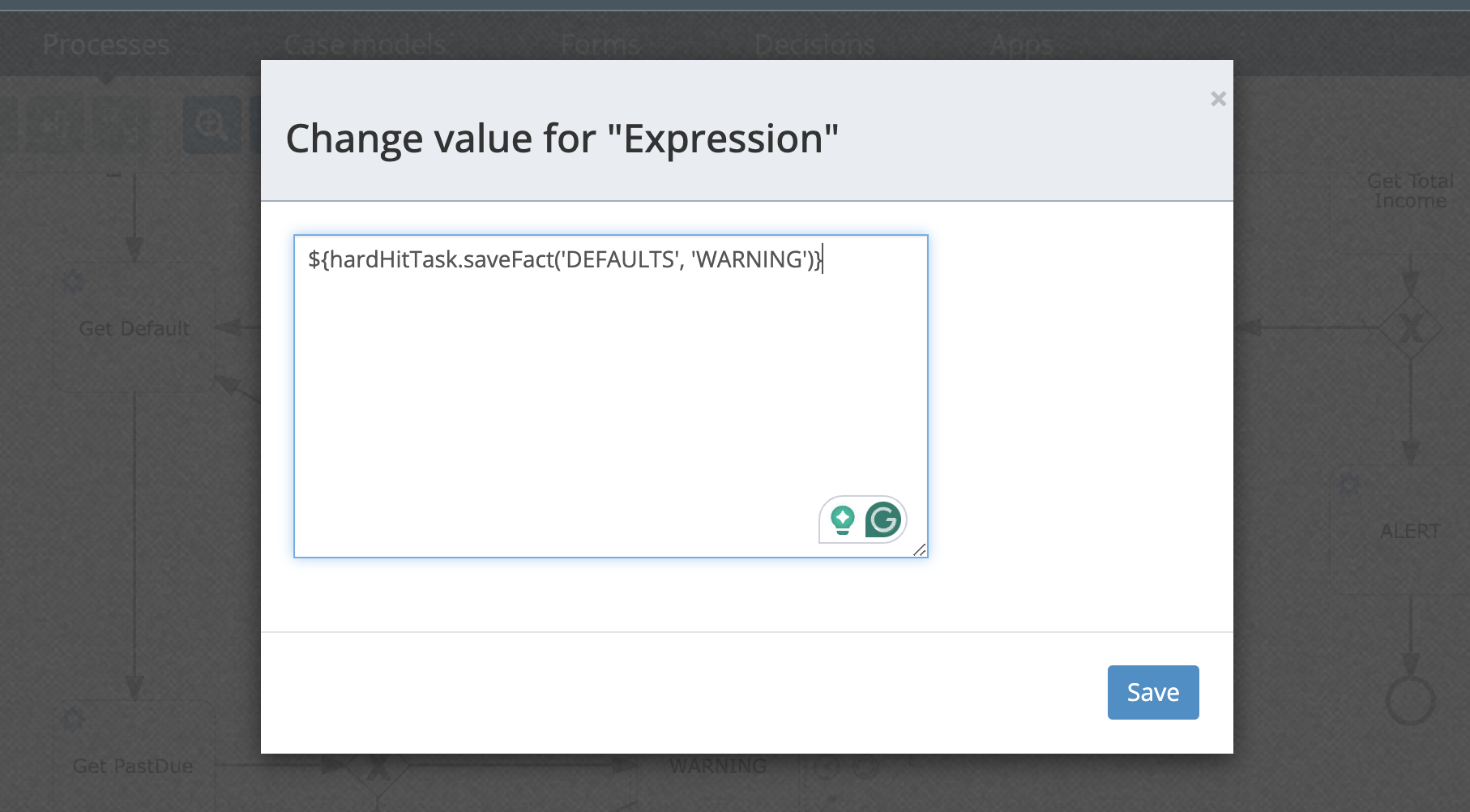Click the gear icon on ALERT task

[x=1349, y=485]
